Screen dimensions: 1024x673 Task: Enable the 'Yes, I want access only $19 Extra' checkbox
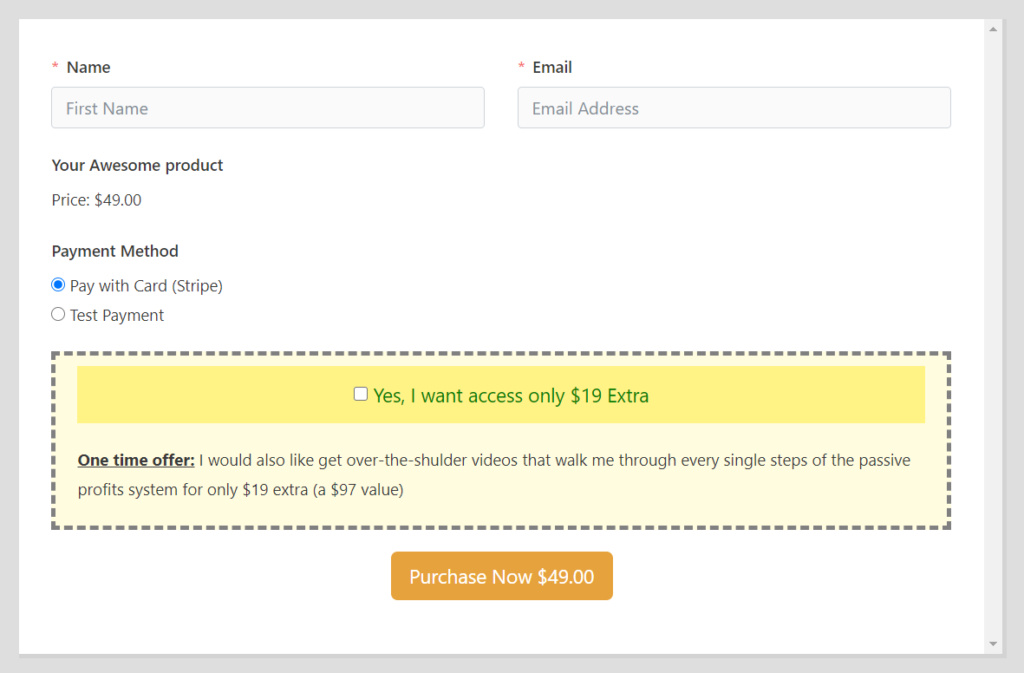click(x=360, y=394)
